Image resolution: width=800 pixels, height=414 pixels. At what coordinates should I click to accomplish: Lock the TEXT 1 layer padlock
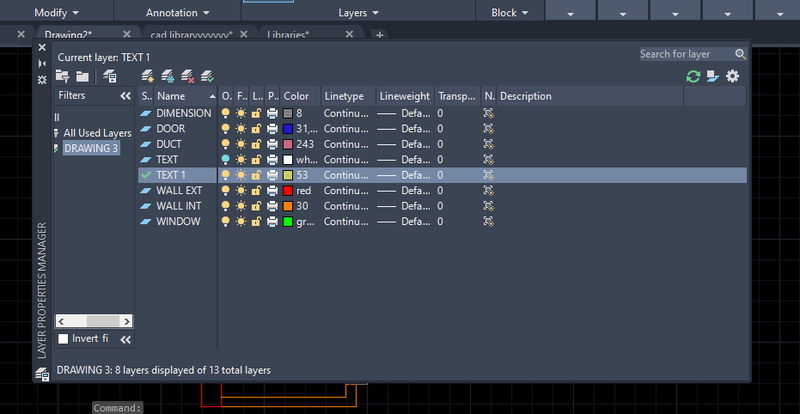(x=257, y=175)
